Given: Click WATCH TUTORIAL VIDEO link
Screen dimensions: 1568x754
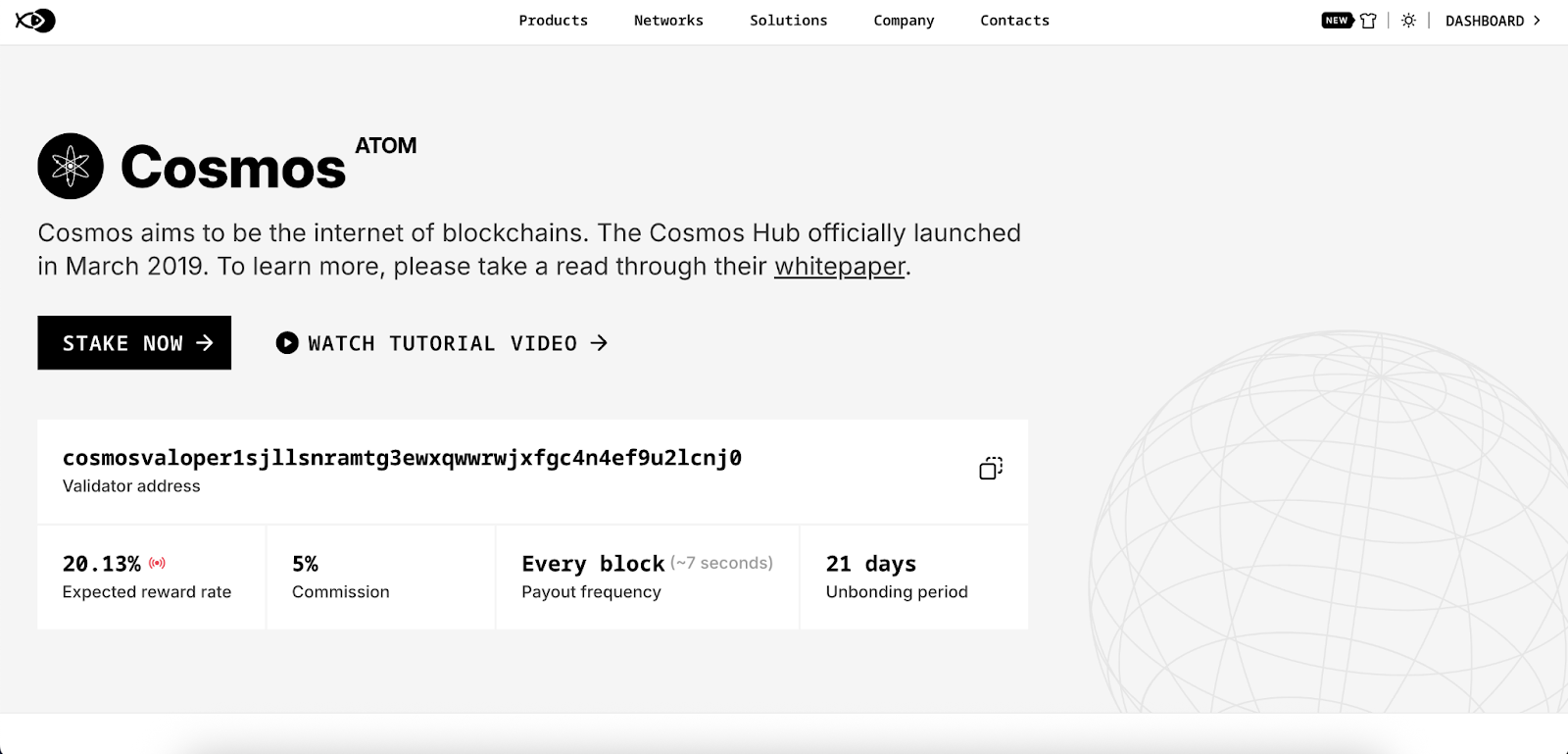Looking at the screenshot, I should (442, 343).
